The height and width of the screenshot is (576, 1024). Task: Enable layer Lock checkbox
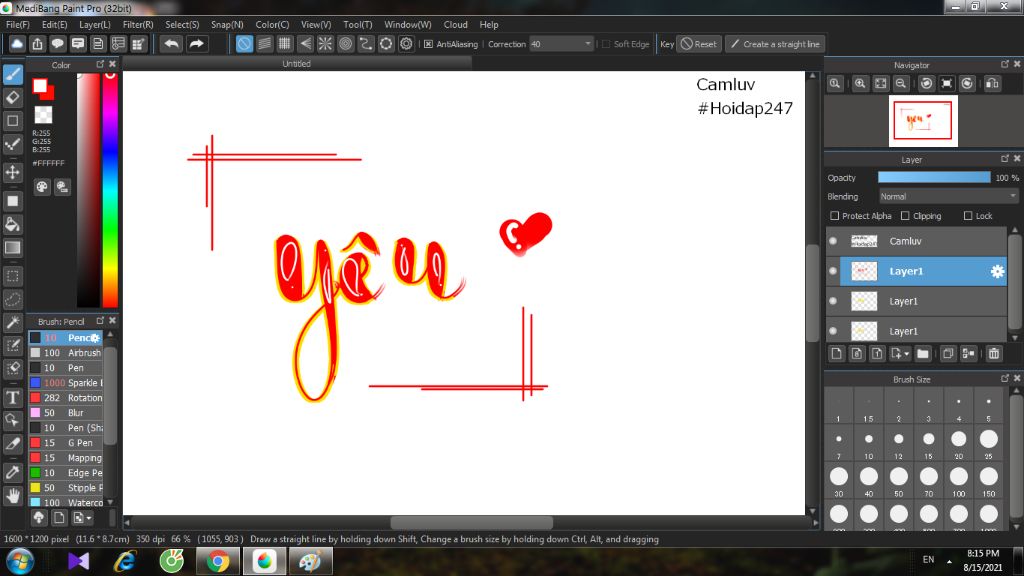[968, 216]
